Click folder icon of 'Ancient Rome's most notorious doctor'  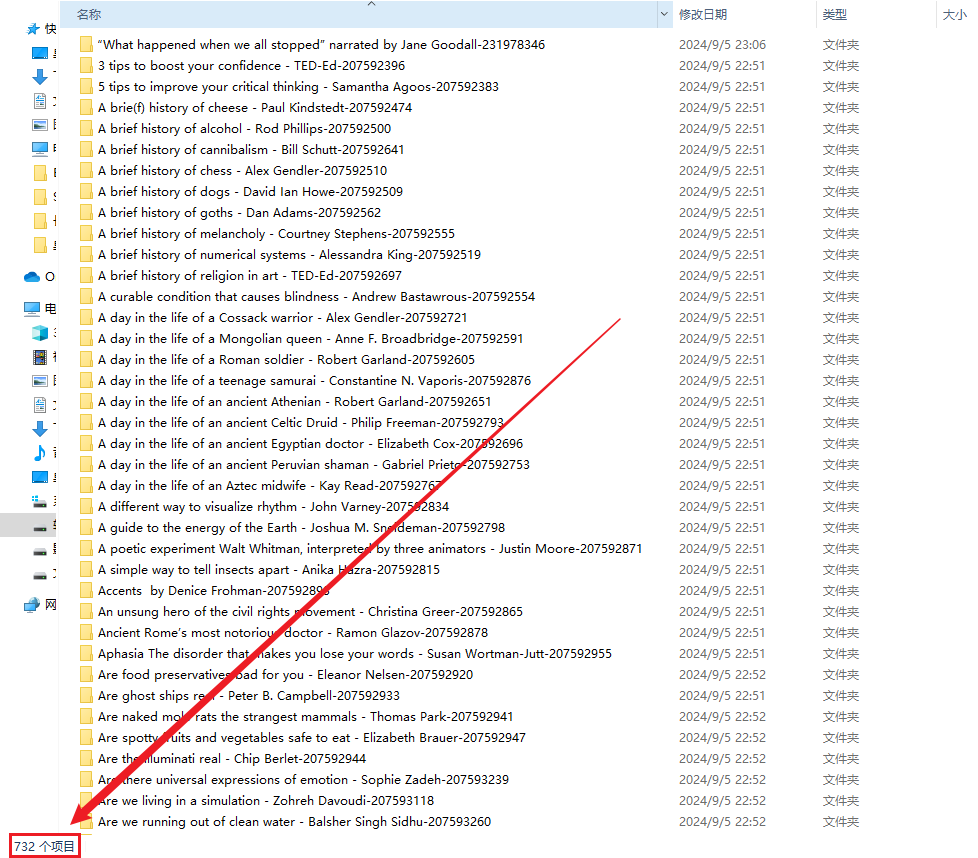pos(86,632)
